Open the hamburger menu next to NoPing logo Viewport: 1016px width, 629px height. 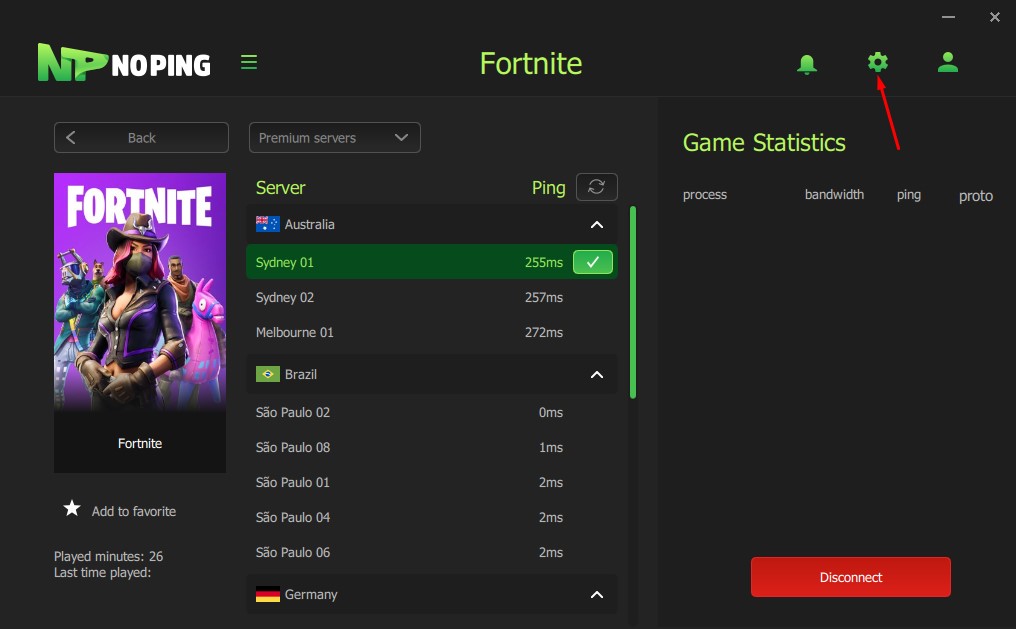coord(249,62)
